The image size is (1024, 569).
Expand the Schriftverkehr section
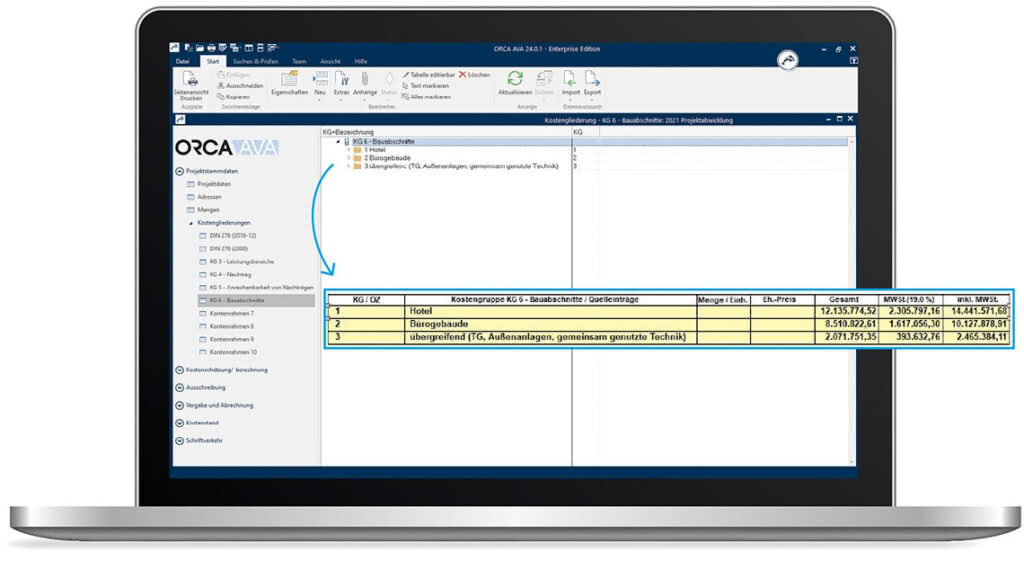point(180,440)
